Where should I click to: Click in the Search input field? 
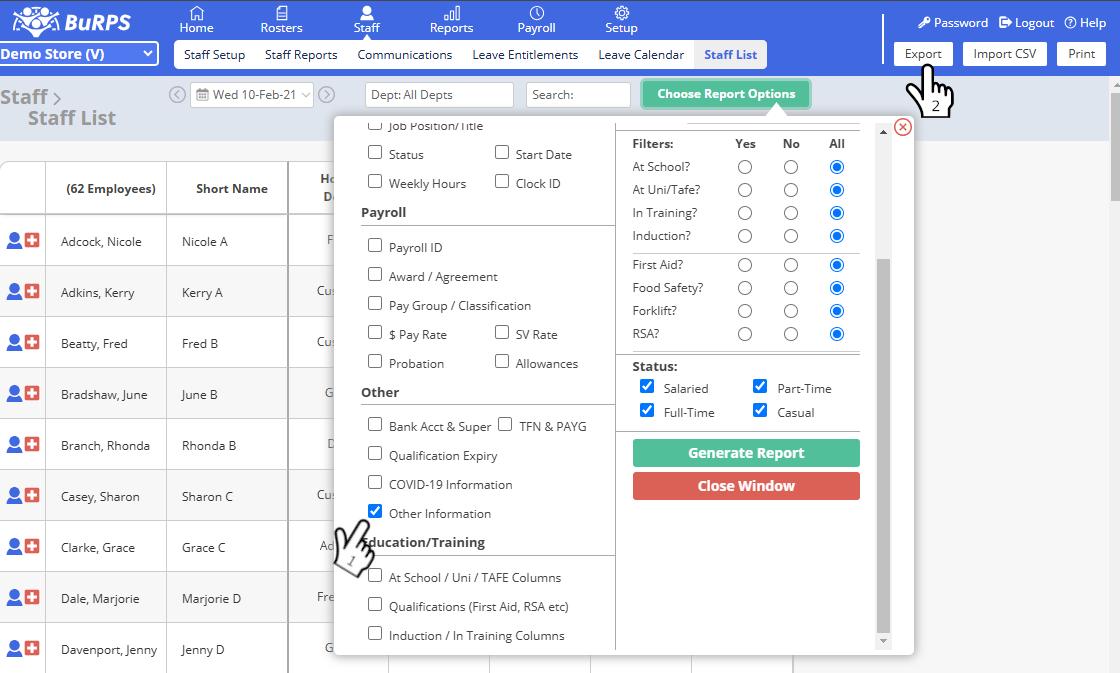click(x=578, y=95)
